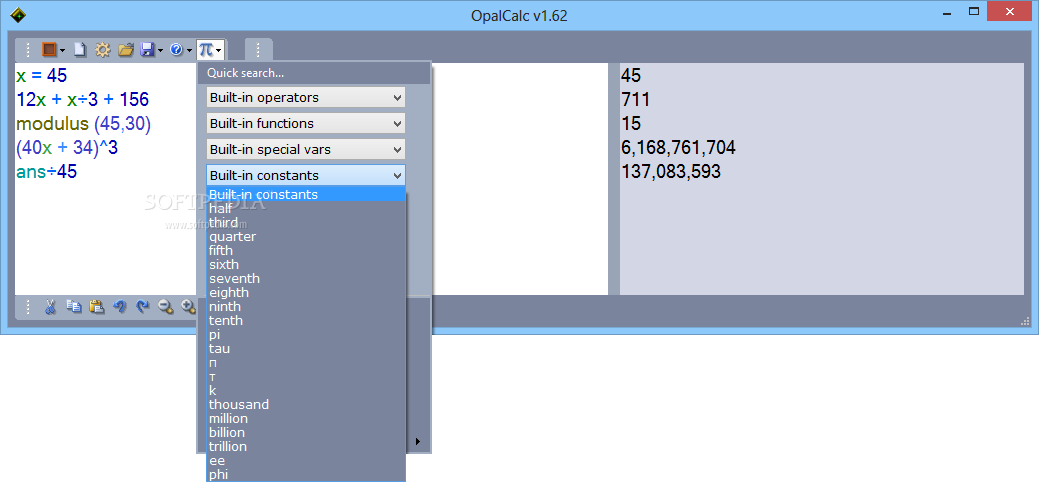Open the Built-in operators dropdown
The image size is (1039, 482).
[x=305, y=97]
